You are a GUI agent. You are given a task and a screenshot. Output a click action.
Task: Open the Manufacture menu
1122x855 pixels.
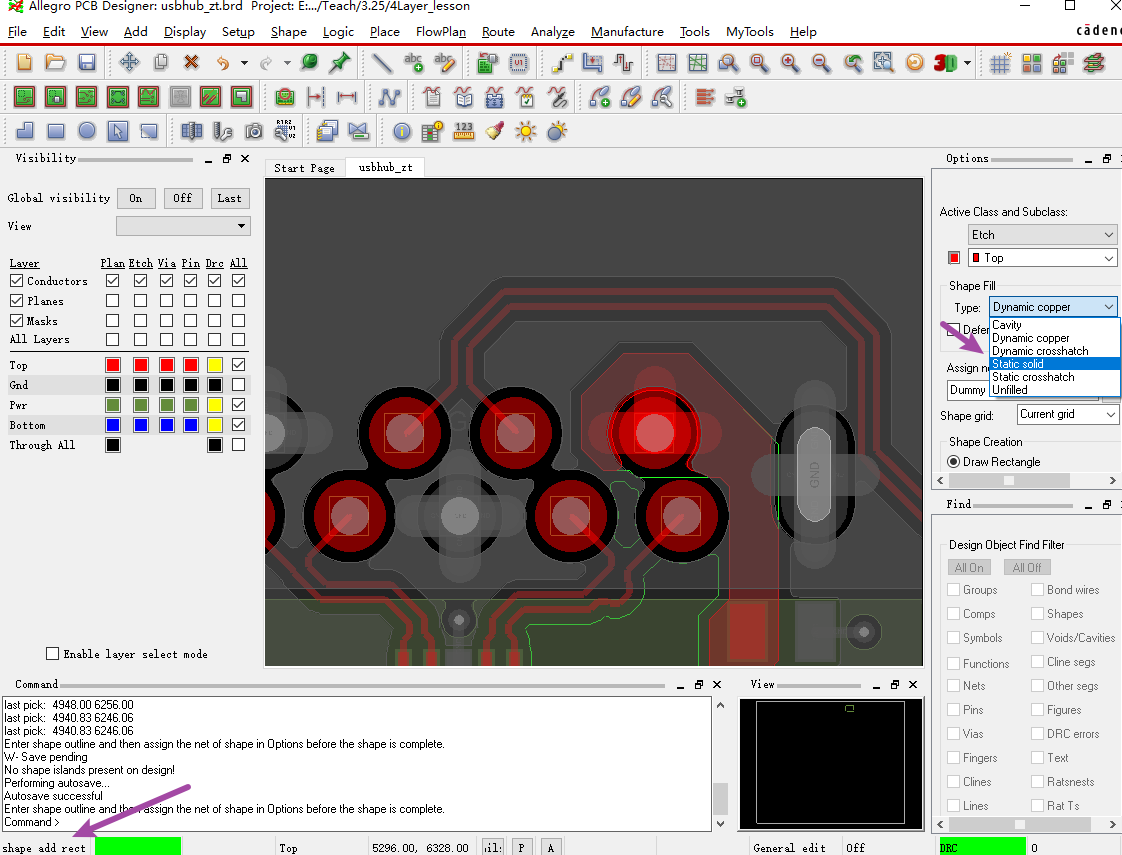point(627,31)
